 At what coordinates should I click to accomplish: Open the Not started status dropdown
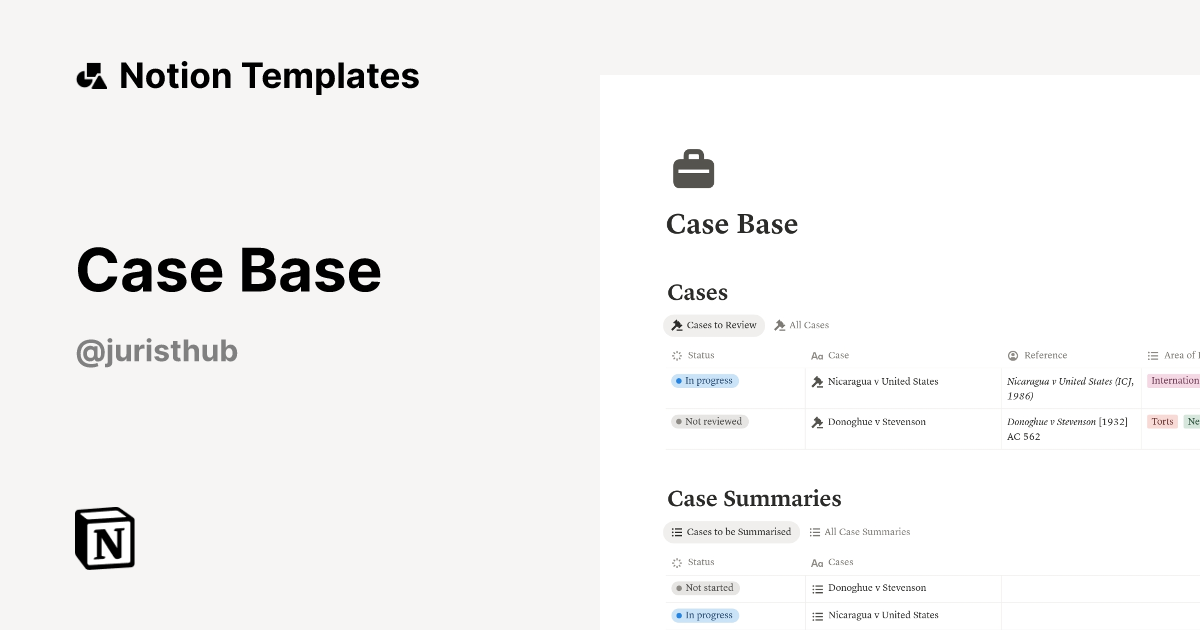coord(705,588)
